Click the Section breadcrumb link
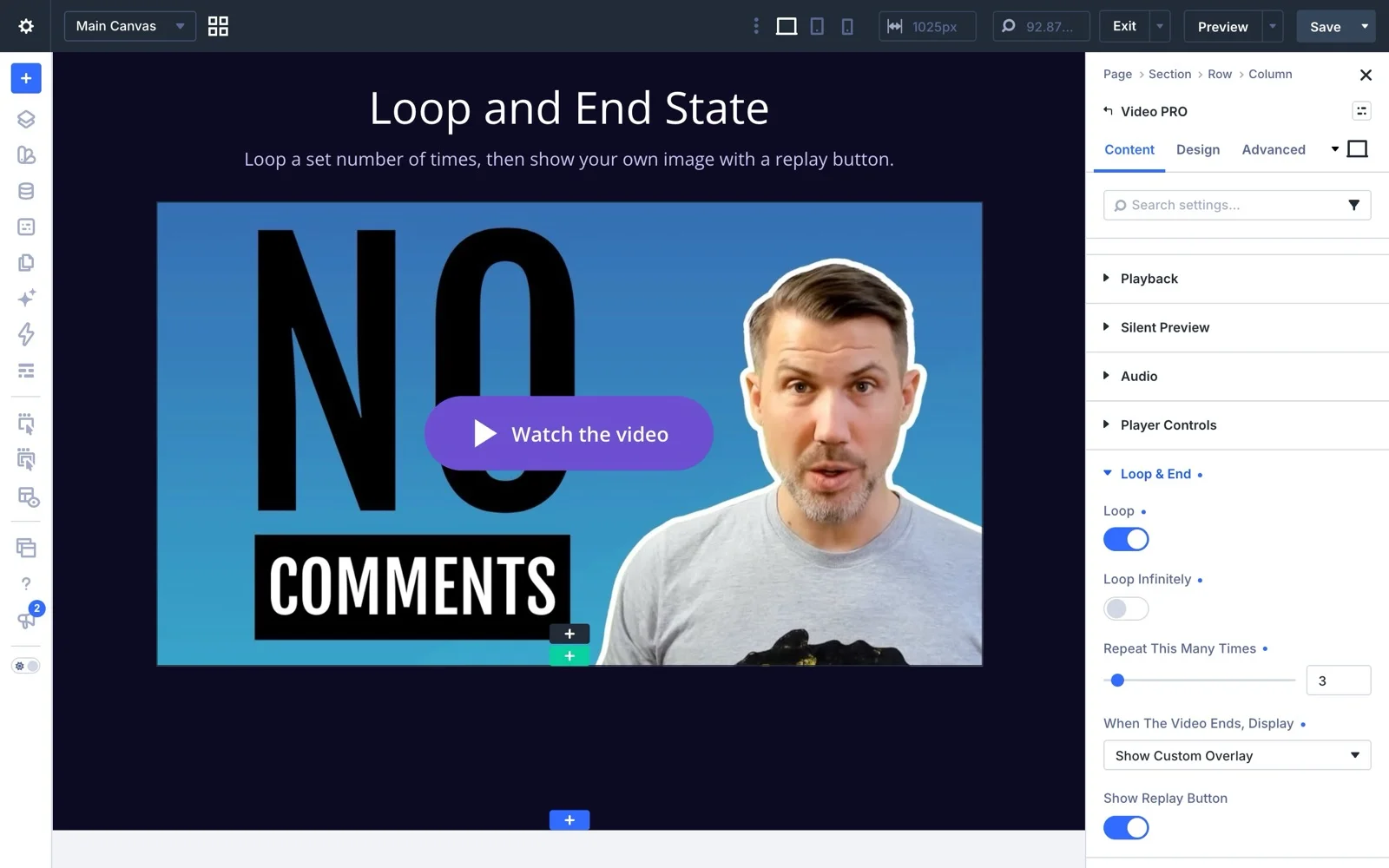 1169,74
